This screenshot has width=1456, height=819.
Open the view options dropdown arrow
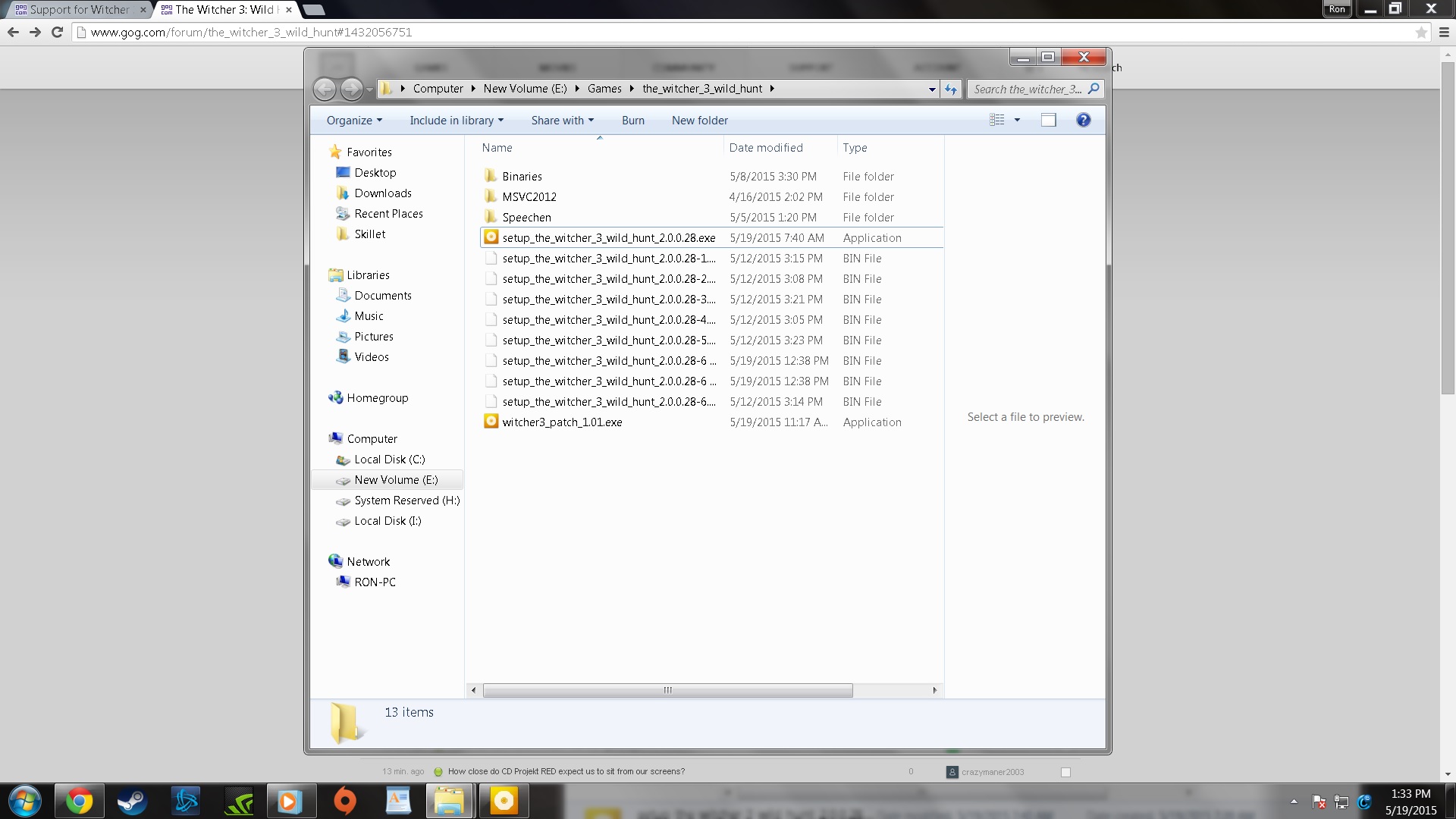1017,120
